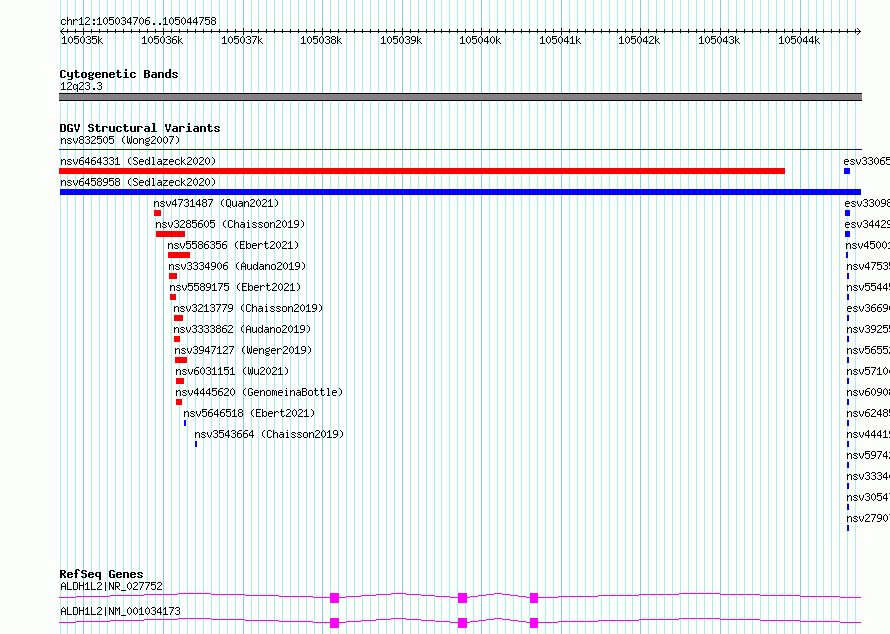Open variant nsv5586356 (Ebert2021) label
Viewport: 890px width, 634px height.
pos(233,245)
